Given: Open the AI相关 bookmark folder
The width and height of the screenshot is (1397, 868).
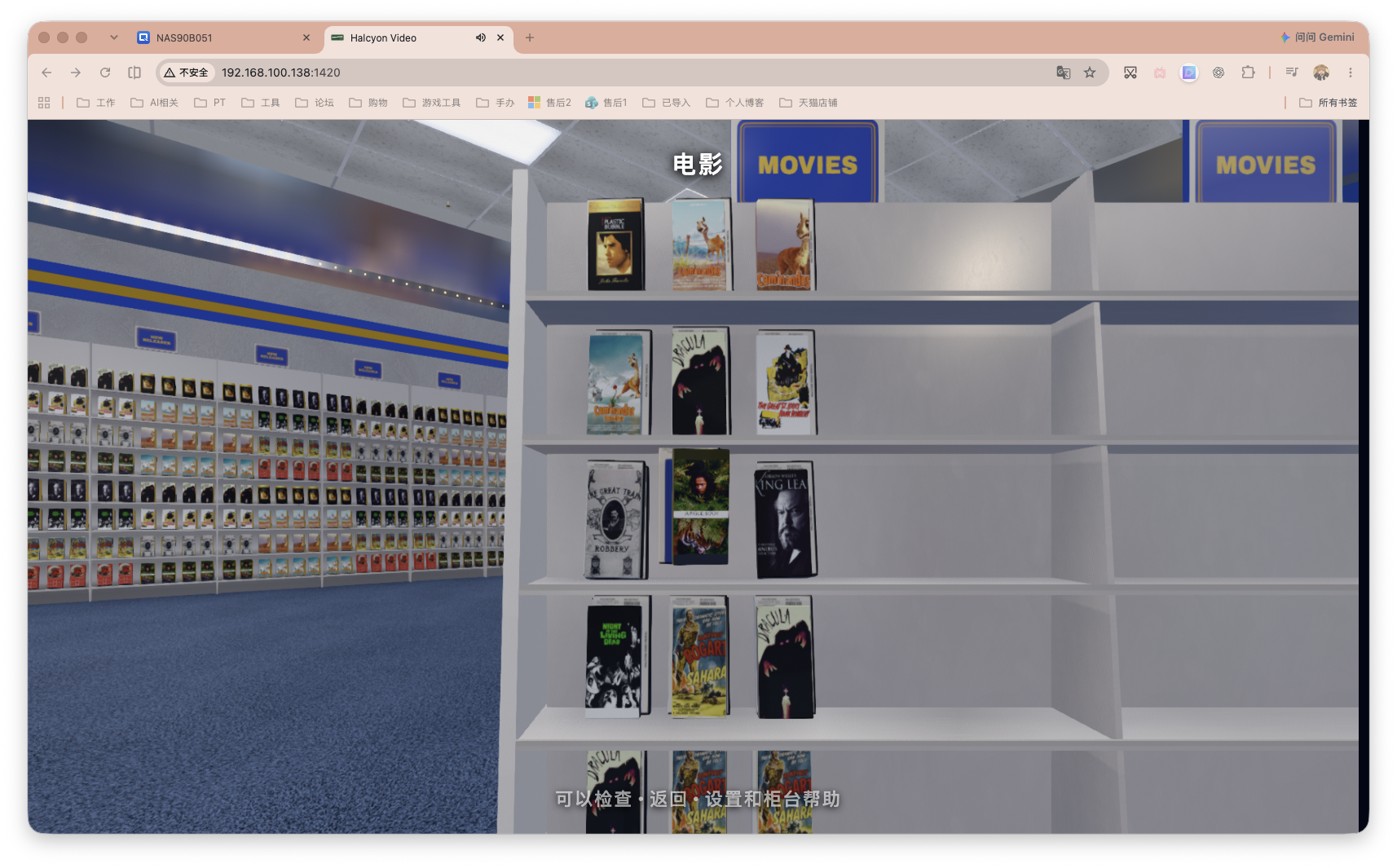Looking at the screenshot, I should pos(154,103).
